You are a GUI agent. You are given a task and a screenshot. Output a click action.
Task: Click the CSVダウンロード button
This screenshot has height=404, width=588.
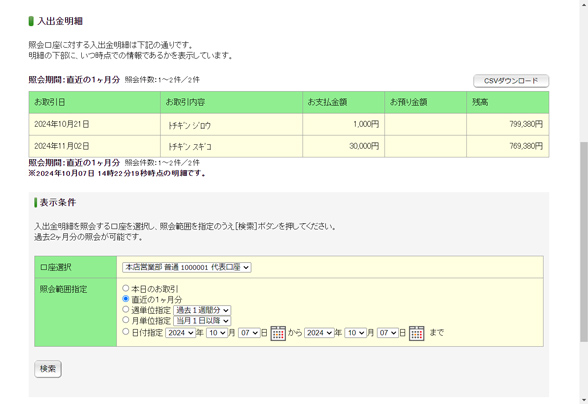(511, 81)
